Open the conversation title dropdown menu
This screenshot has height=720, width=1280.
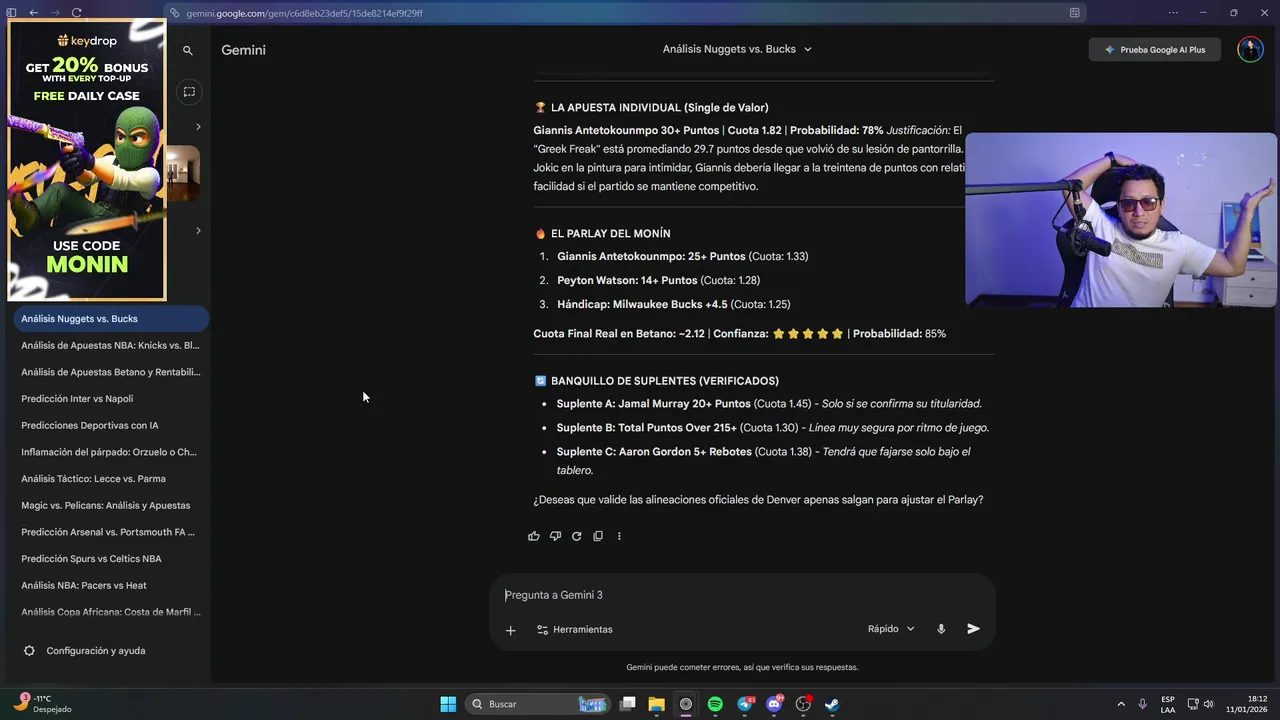pos(737,49)
